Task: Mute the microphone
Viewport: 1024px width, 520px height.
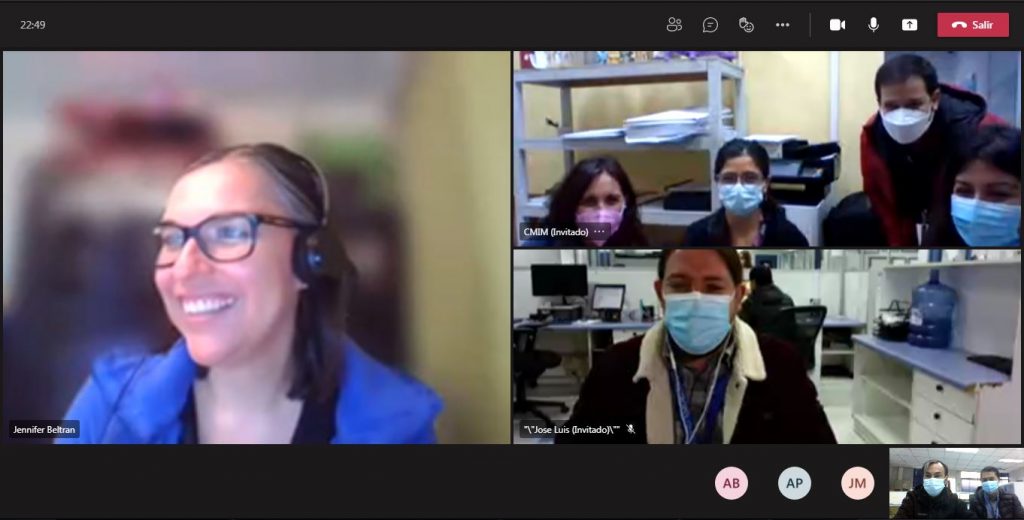Action: [x=873, y=25]
